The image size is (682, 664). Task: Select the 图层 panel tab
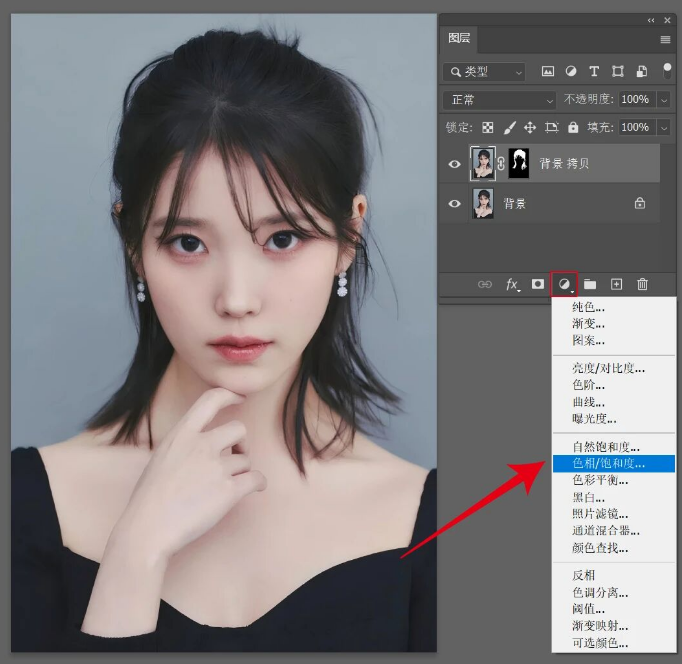click(x=459, y=39)
